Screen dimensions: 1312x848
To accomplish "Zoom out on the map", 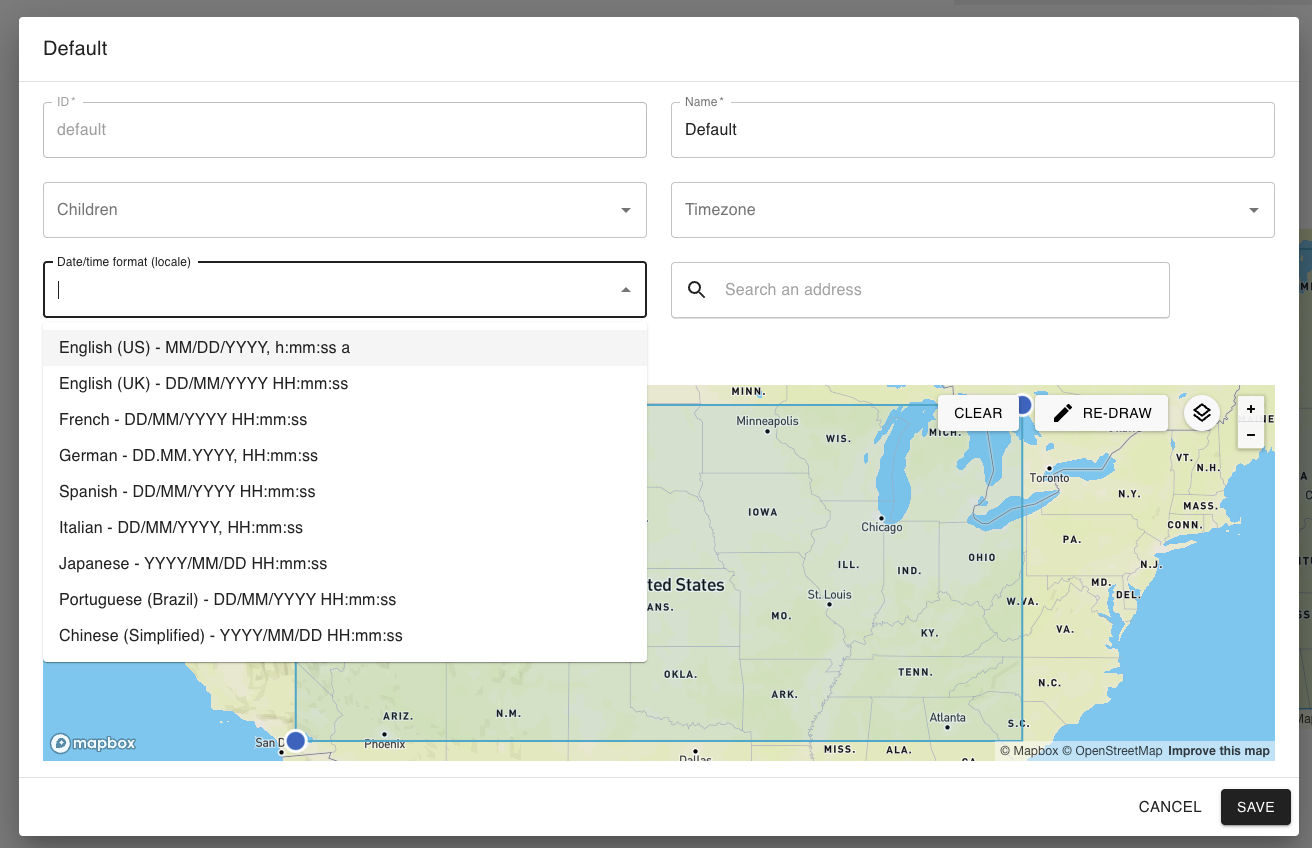I will (1251, 435).
